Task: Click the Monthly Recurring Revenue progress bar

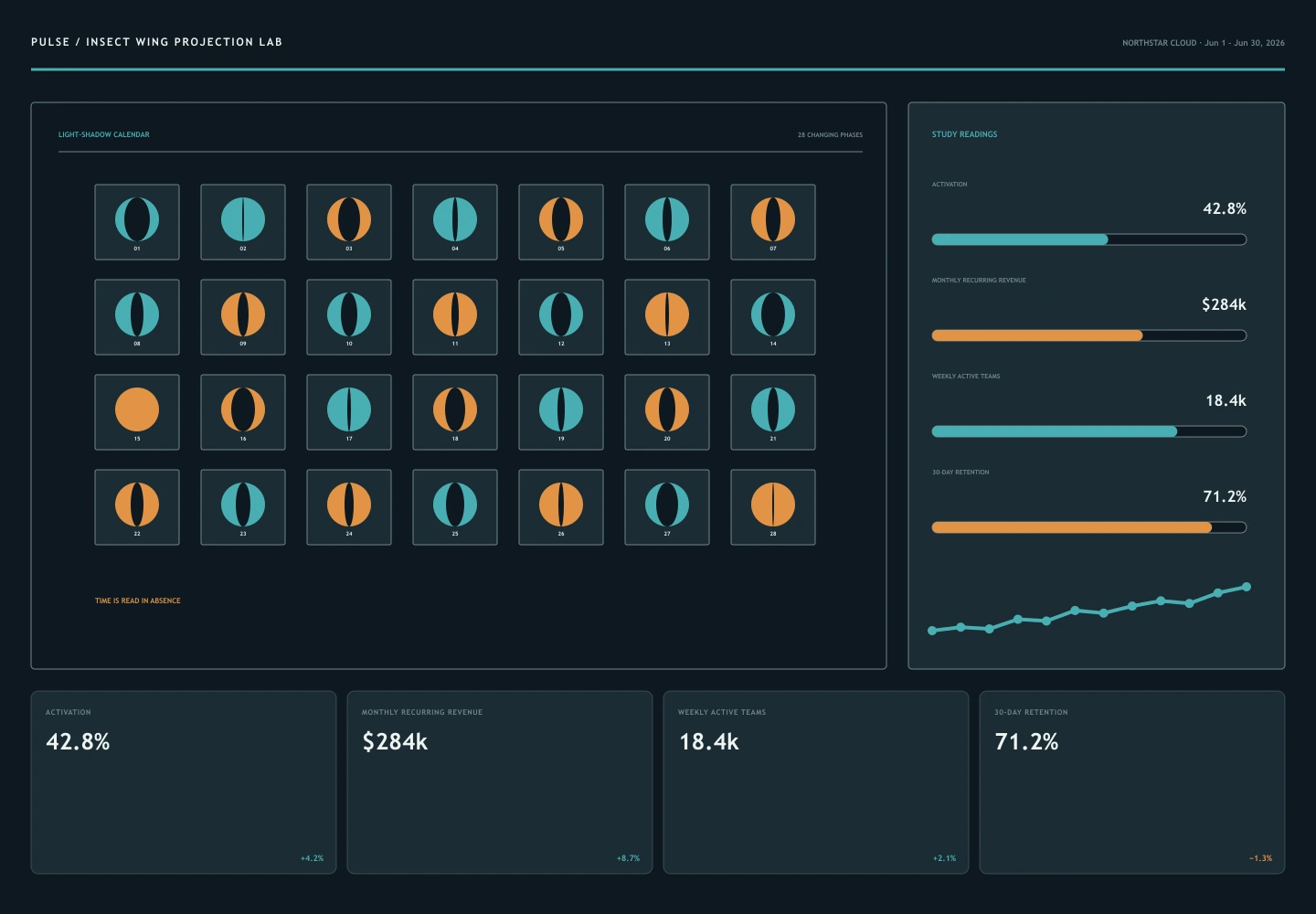Action: [1089, 335]
